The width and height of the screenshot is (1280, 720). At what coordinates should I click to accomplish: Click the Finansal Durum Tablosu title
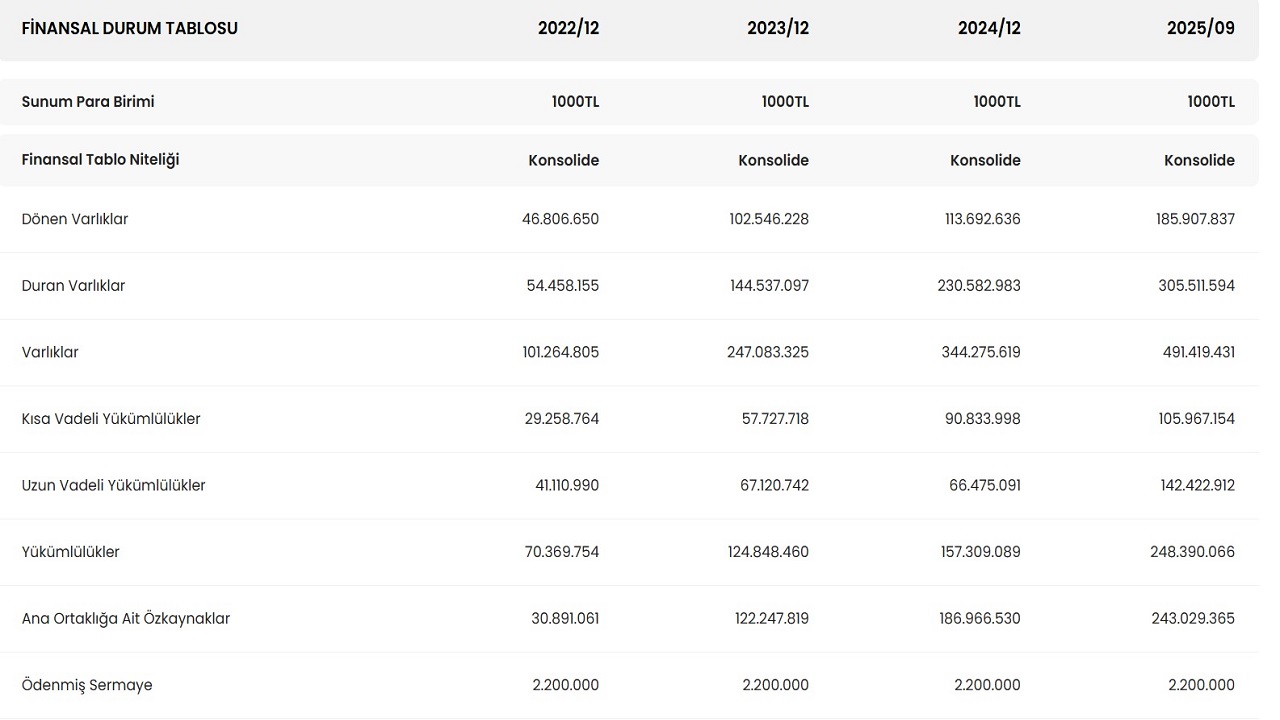coord(130,28)
